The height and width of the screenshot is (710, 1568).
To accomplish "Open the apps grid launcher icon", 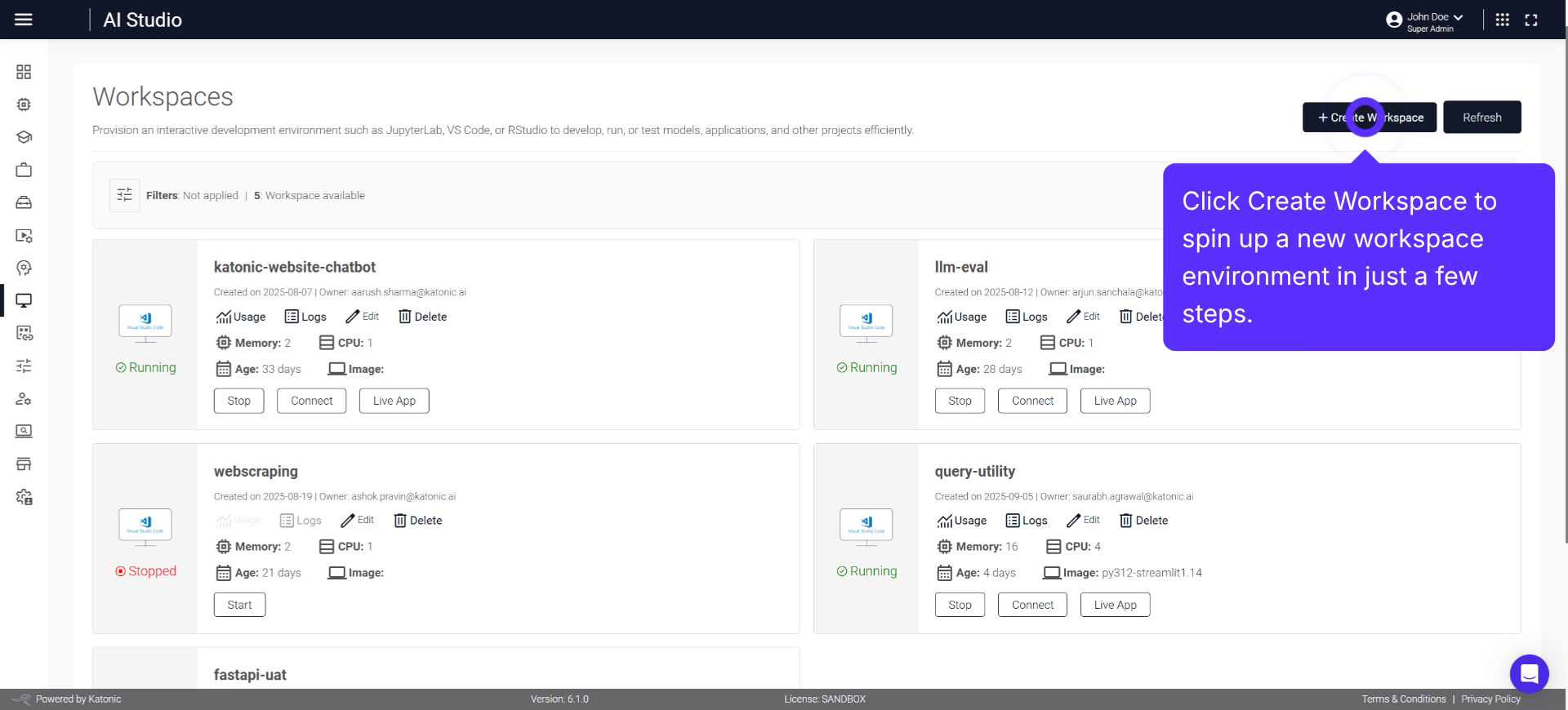I will tap(1502, 20).
